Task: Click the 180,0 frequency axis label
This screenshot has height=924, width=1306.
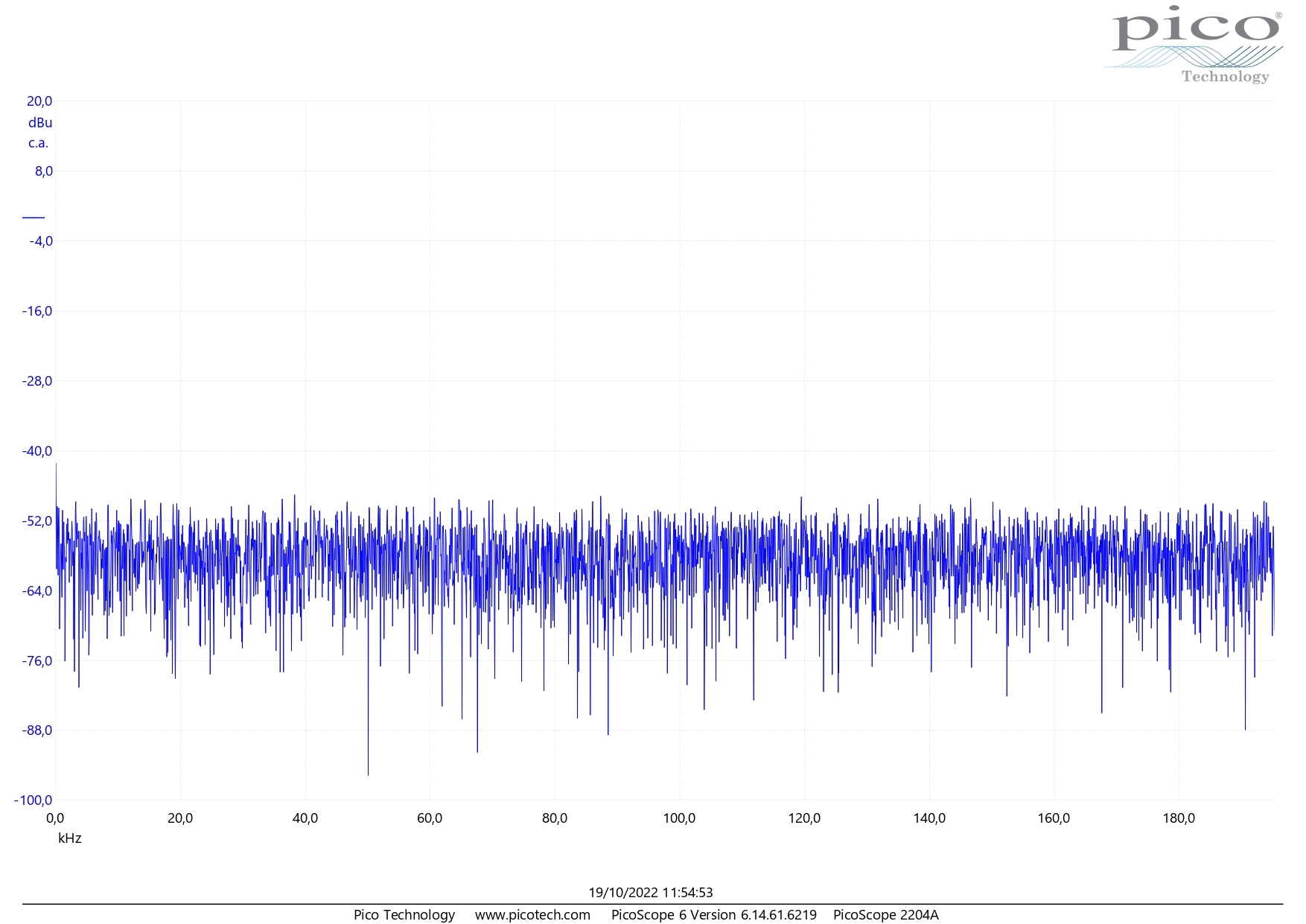Action: (x=1179, y=818)
